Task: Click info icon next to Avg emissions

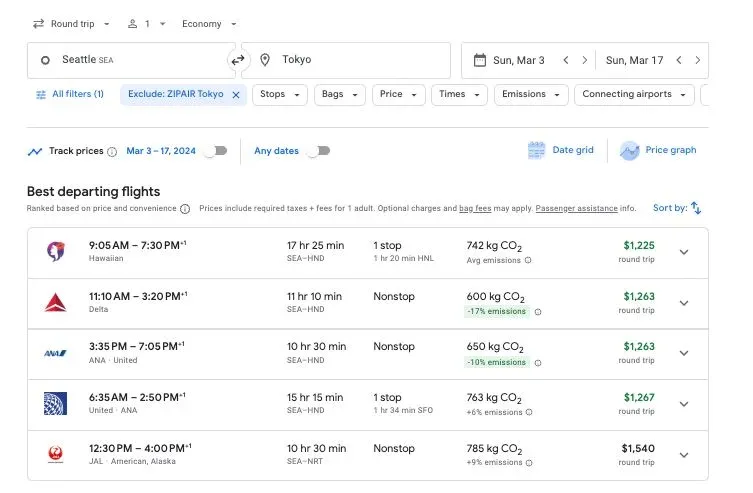Action: coord(528,260)
